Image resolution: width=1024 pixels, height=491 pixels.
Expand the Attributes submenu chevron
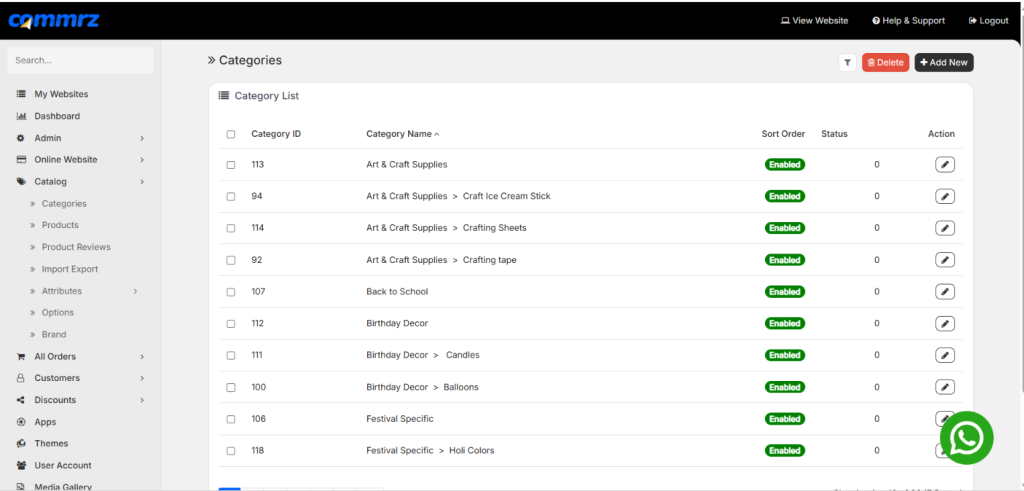135,291
